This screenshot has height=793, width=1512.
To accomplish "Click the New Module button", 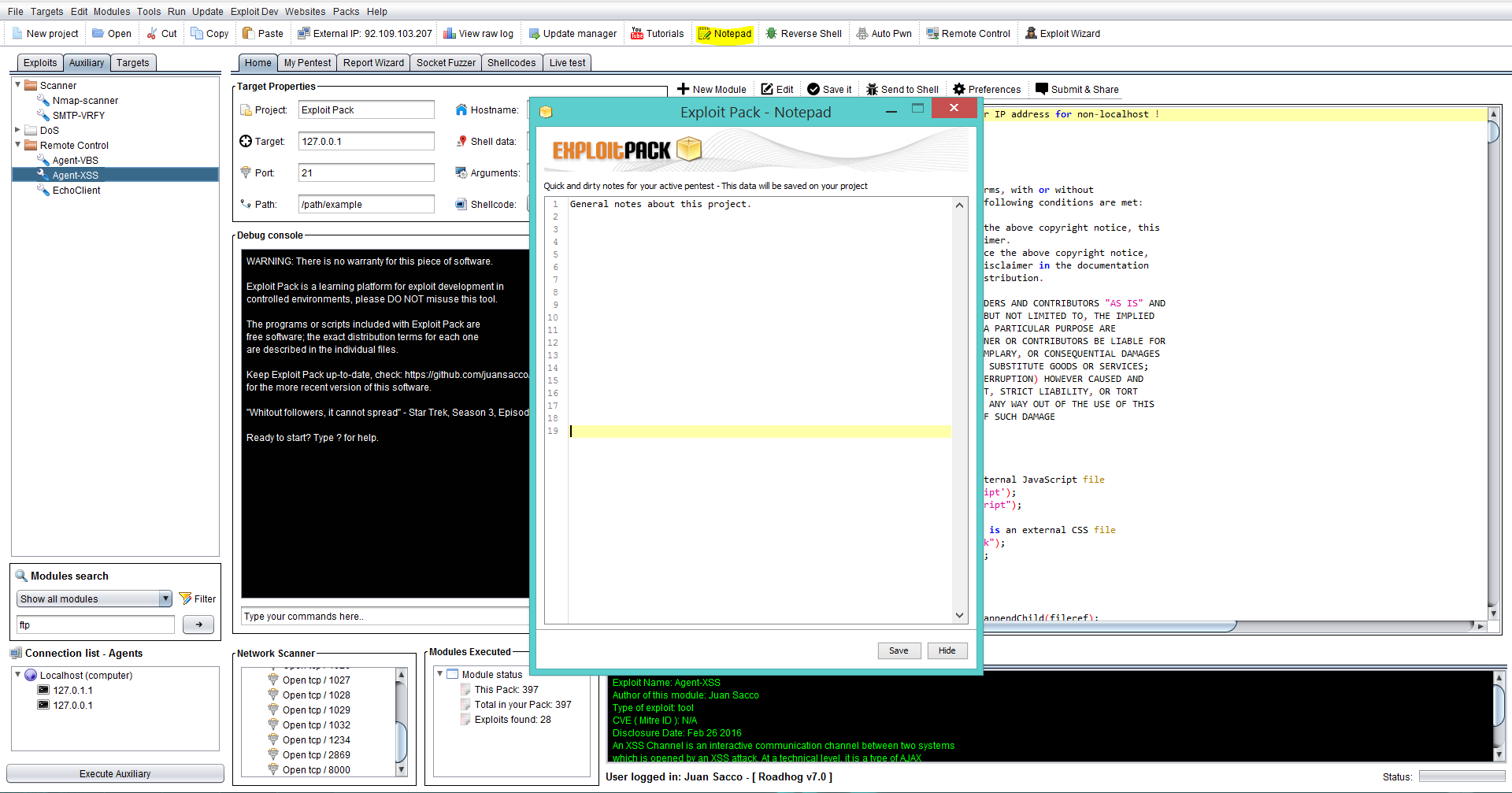I will (712, 90).
